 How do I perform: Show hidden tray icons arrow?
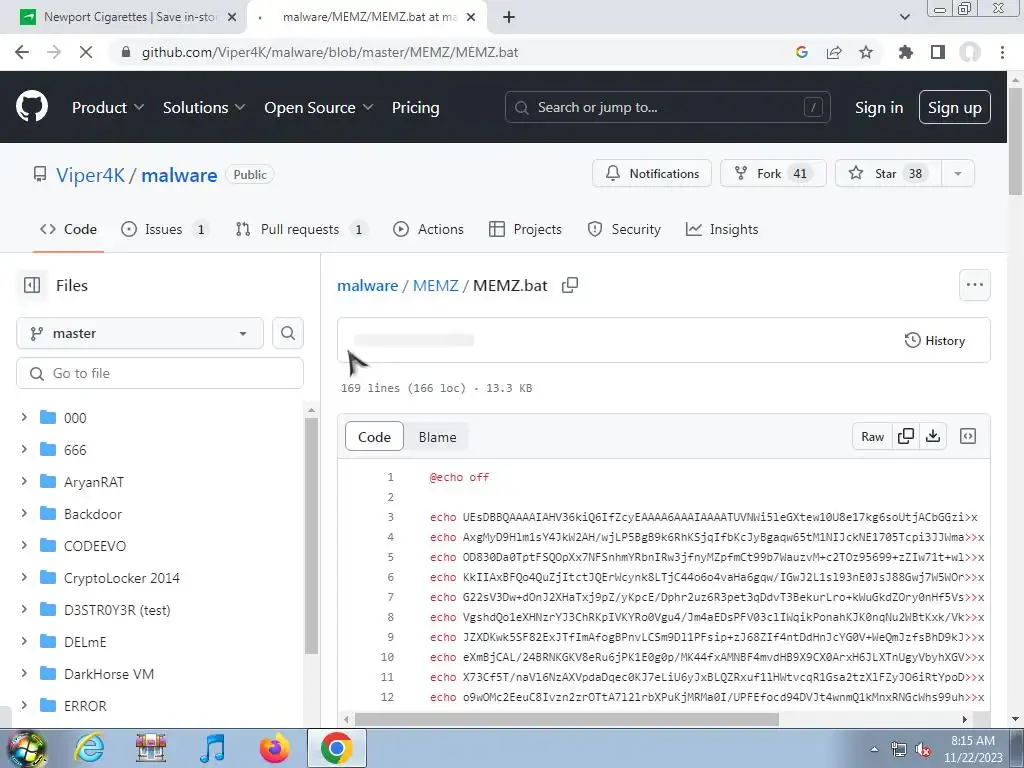[x=874, y=750]
